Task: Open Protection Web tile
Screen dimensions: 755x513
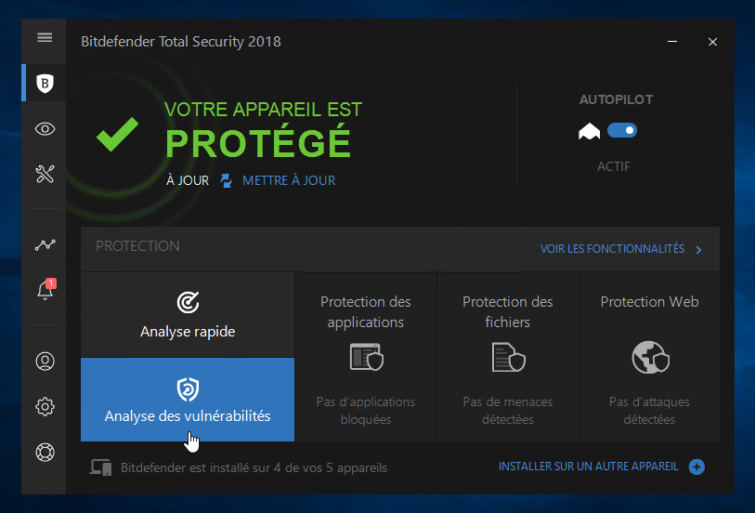Action: (x=650, y=357)
